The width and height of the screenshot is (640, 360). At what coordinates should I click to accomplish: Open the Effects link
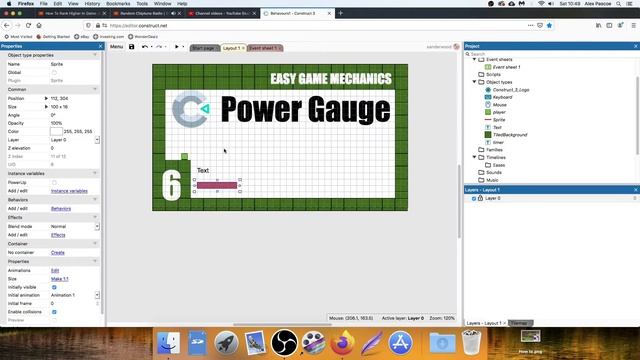58,235
